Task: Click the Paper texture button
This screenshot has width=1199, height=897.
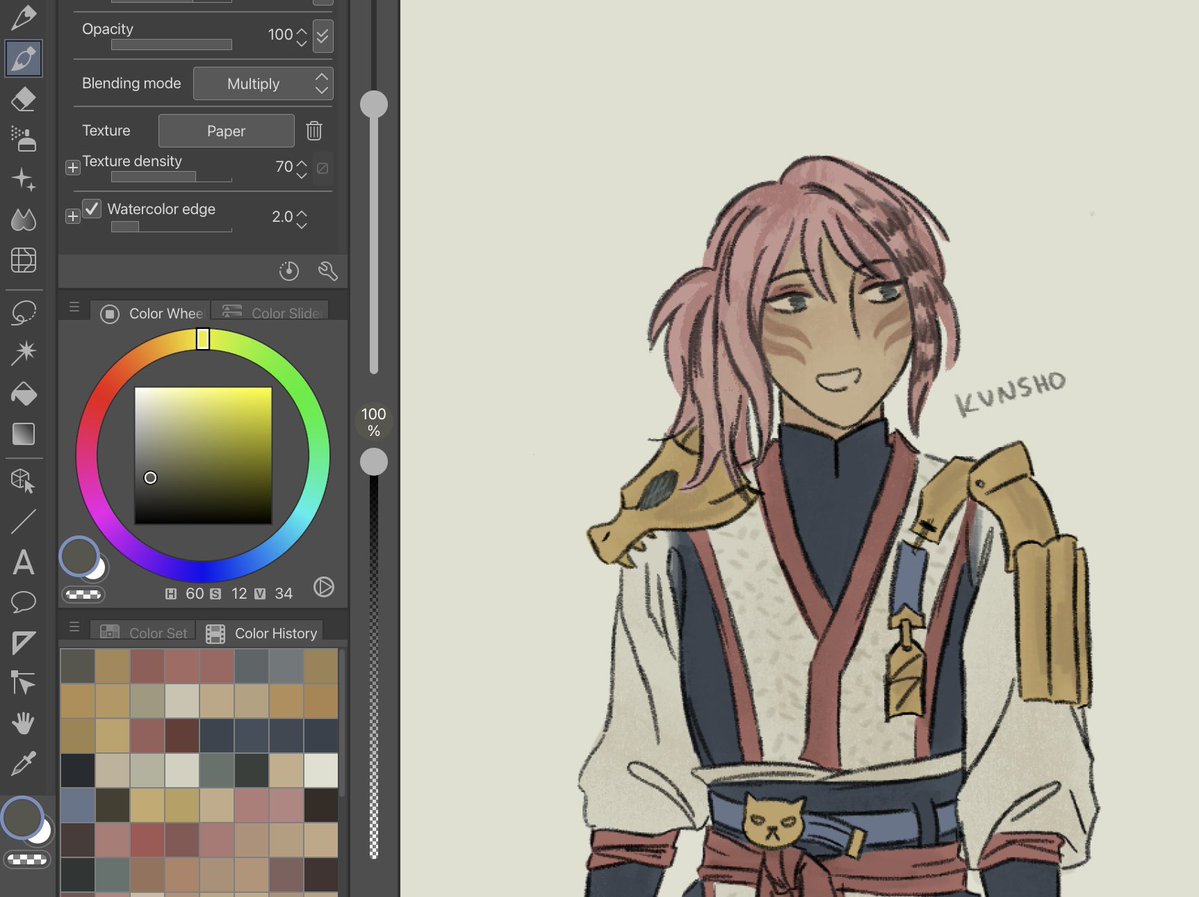Action: [226, 131]
